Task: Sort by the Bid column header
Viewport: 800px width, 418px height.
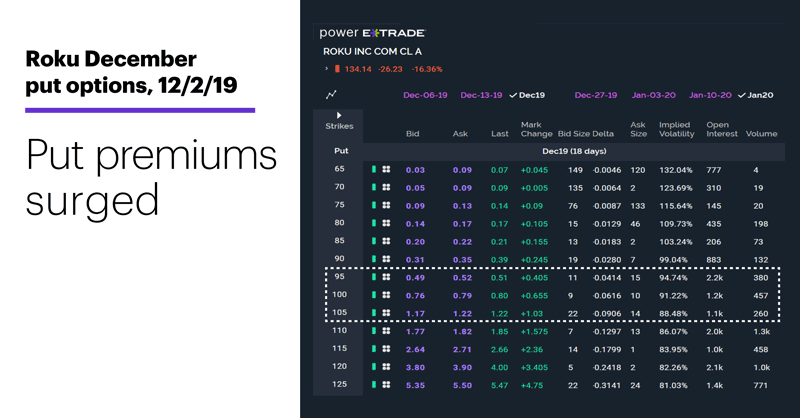Action: (x=412, y=134)
